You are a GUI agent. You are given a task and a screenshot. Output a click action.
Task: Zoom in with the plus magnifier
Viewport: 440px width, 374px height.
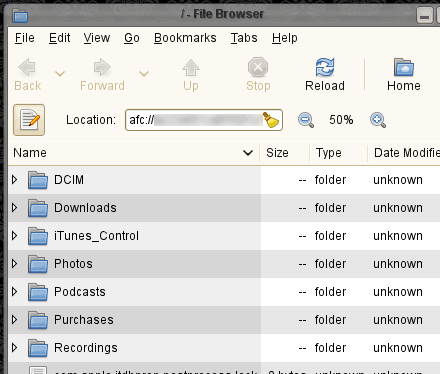pyautogui.click(x=378, y=120)
